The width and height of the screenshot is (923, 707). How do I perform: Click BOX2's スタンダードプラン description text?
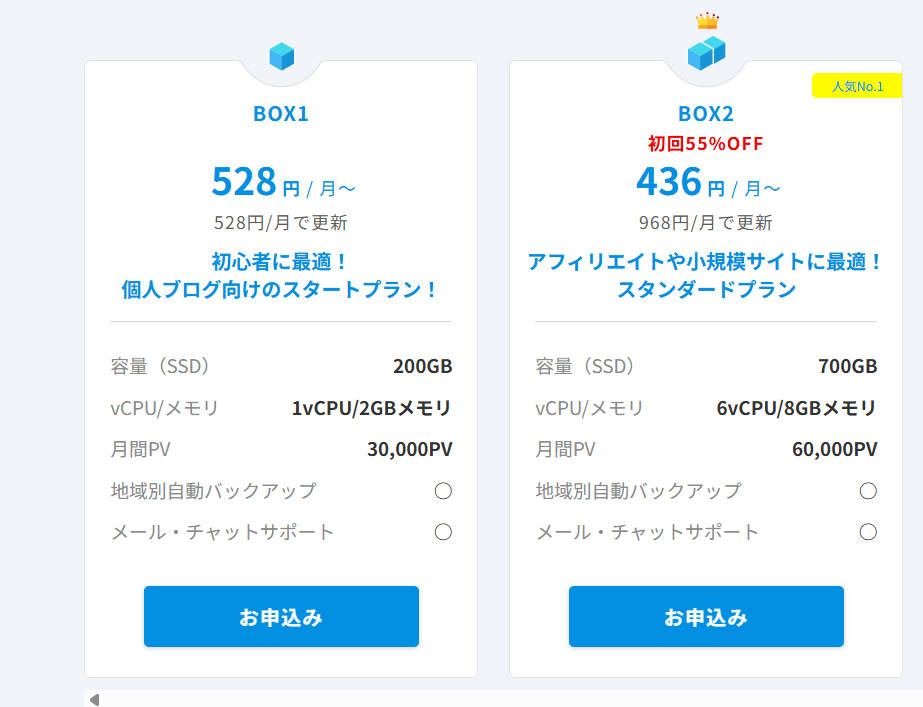[706, 290]
